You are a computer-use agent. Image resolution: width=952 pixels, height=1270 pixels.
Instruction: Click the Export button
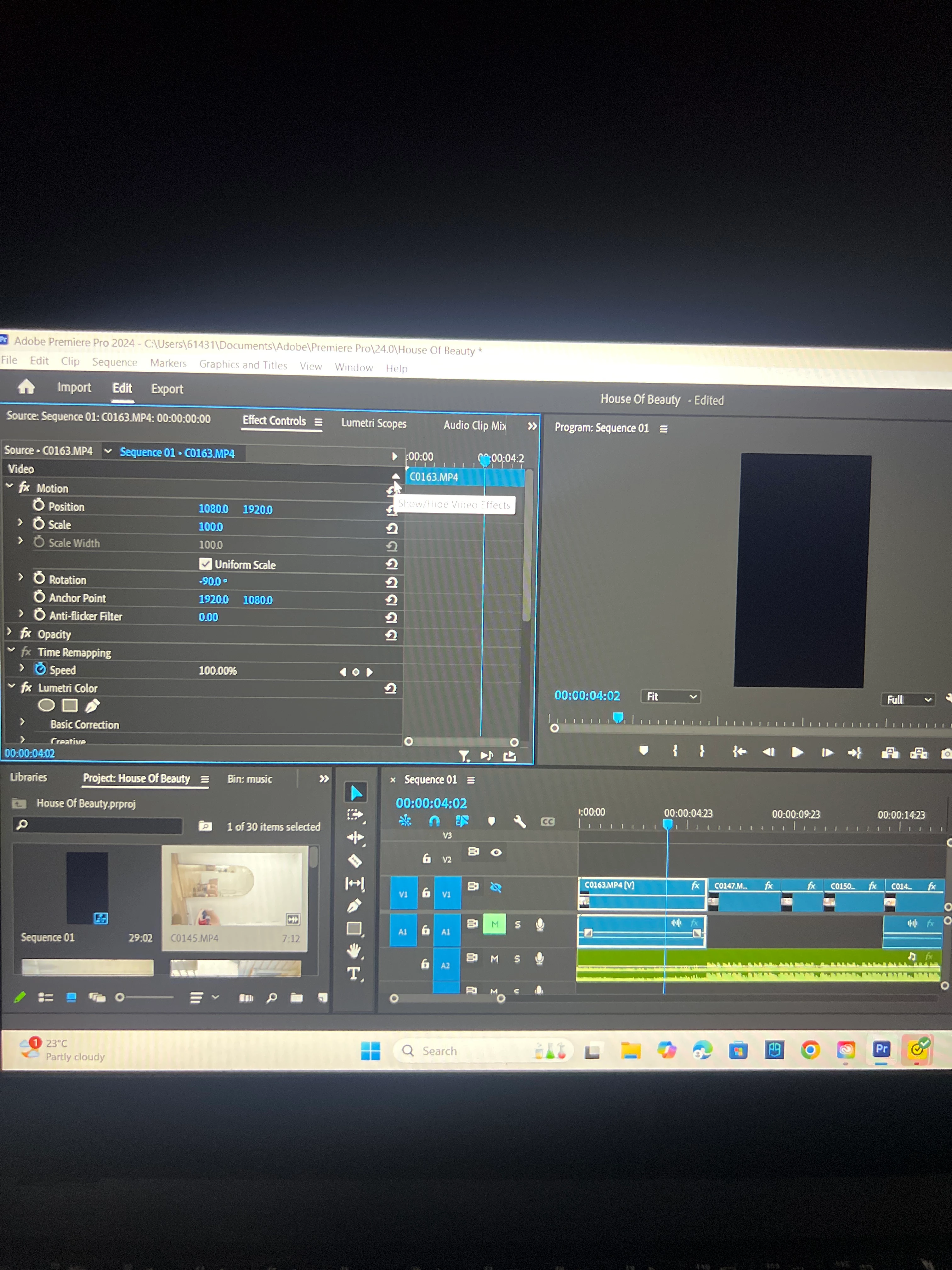click(x=167, y=389)
